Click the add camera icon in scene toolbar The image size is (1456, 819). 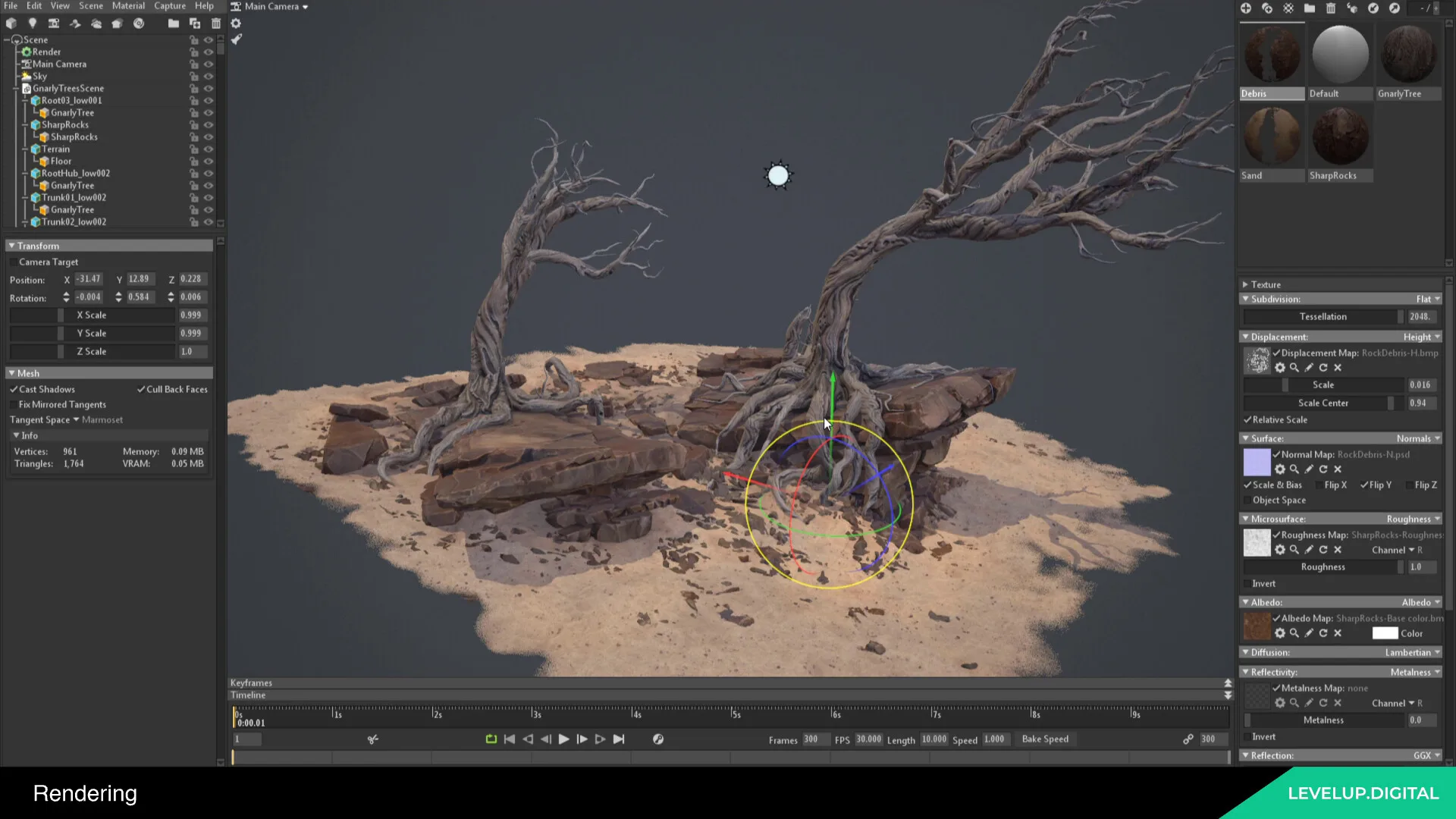click(54, 24)
